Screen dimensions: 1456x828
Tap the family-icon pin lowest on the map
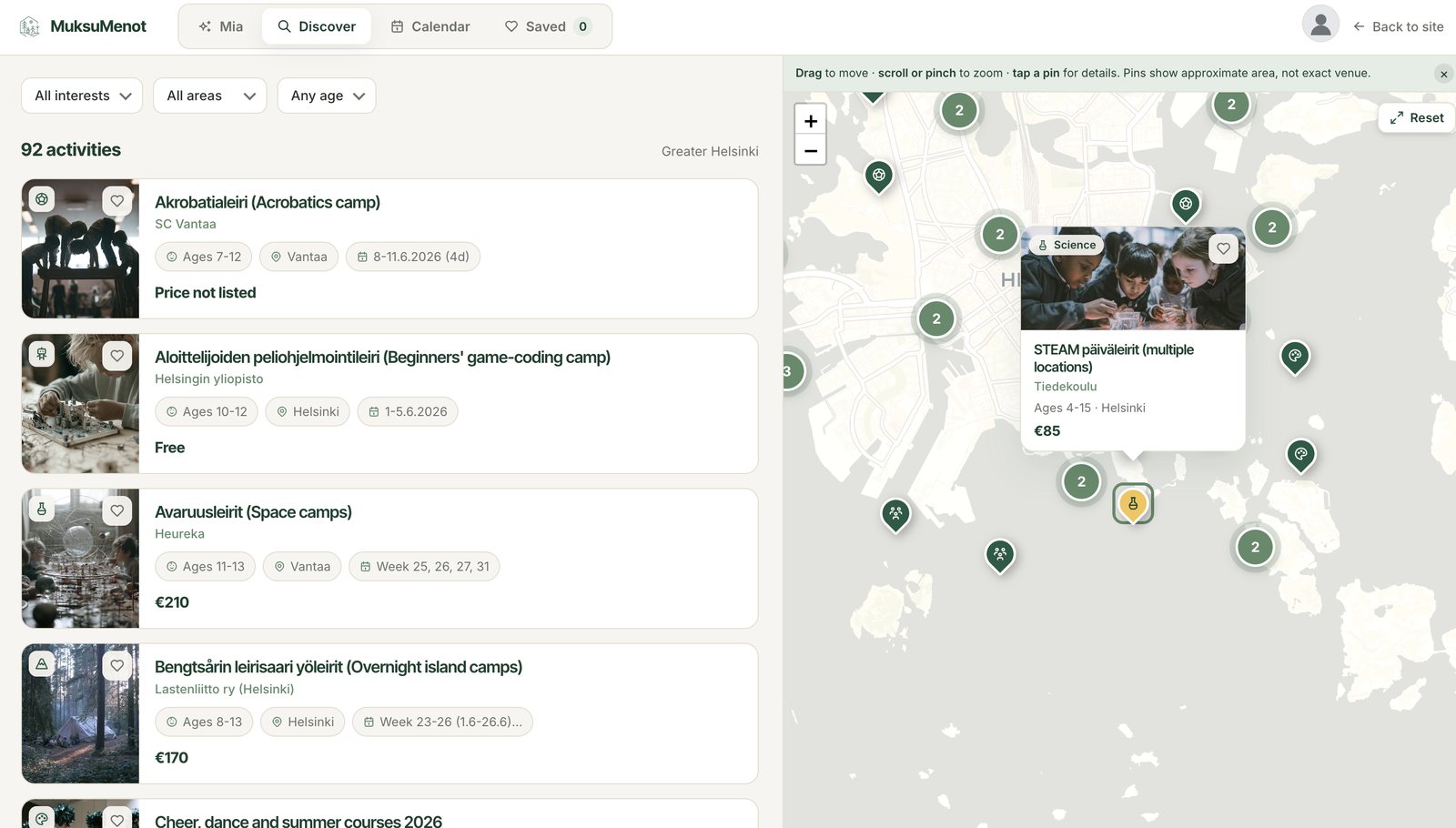coord(1000,554)
